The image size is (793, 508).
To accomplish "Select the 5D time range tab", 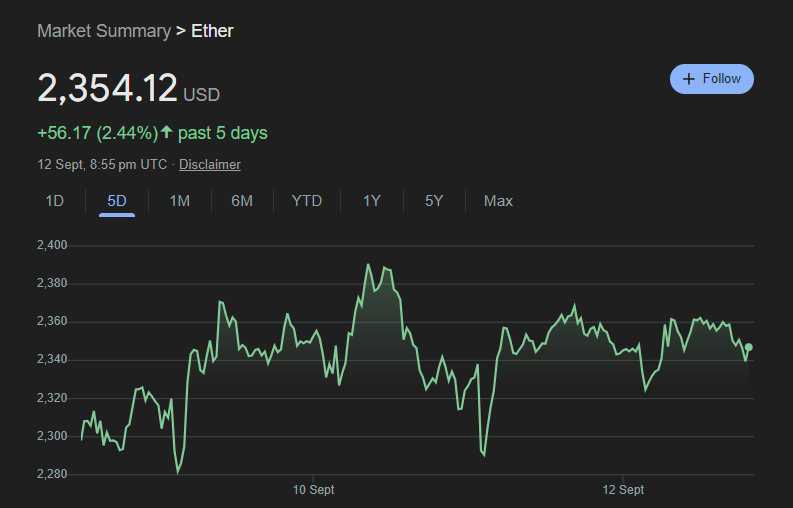I will pyautogui.click(x=117, y=201).
